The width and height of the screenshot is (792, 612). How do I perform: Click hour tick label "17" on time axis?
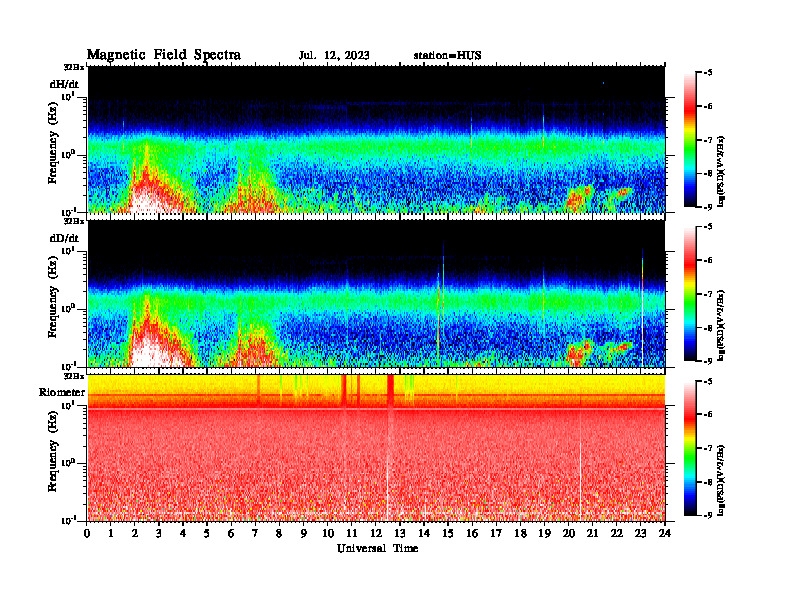496,533
